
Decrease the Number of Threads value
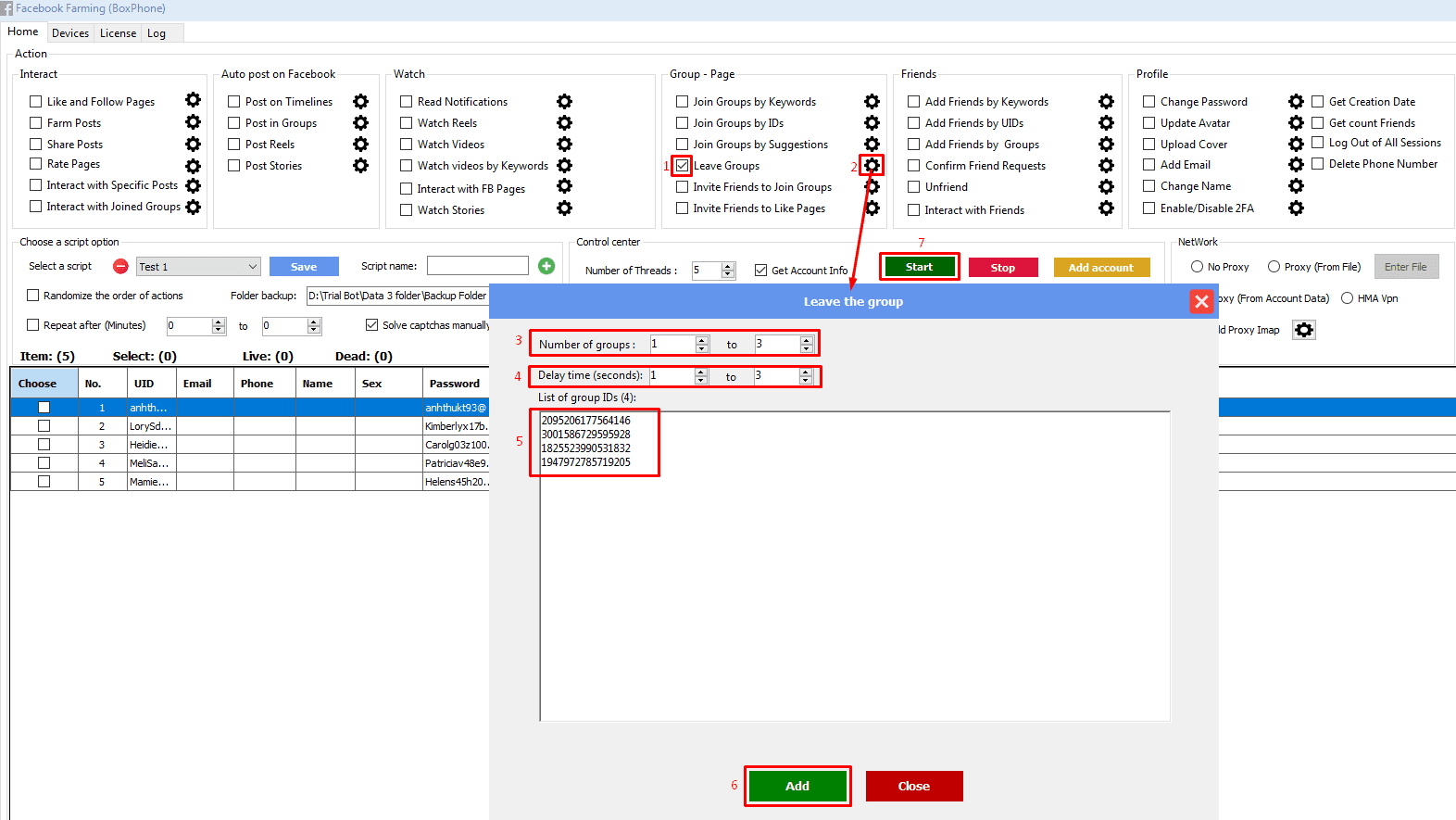[x=727, y=274]
